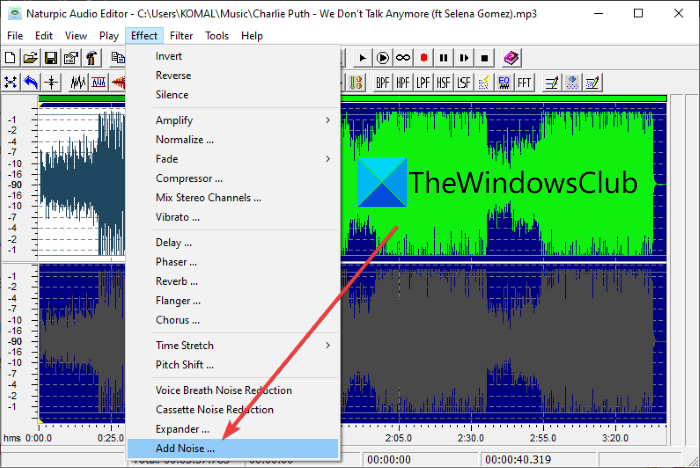Click the four-arrow zoom-fit icon
The height and width of the screenshot is (468, 700).
coord(10,83)
